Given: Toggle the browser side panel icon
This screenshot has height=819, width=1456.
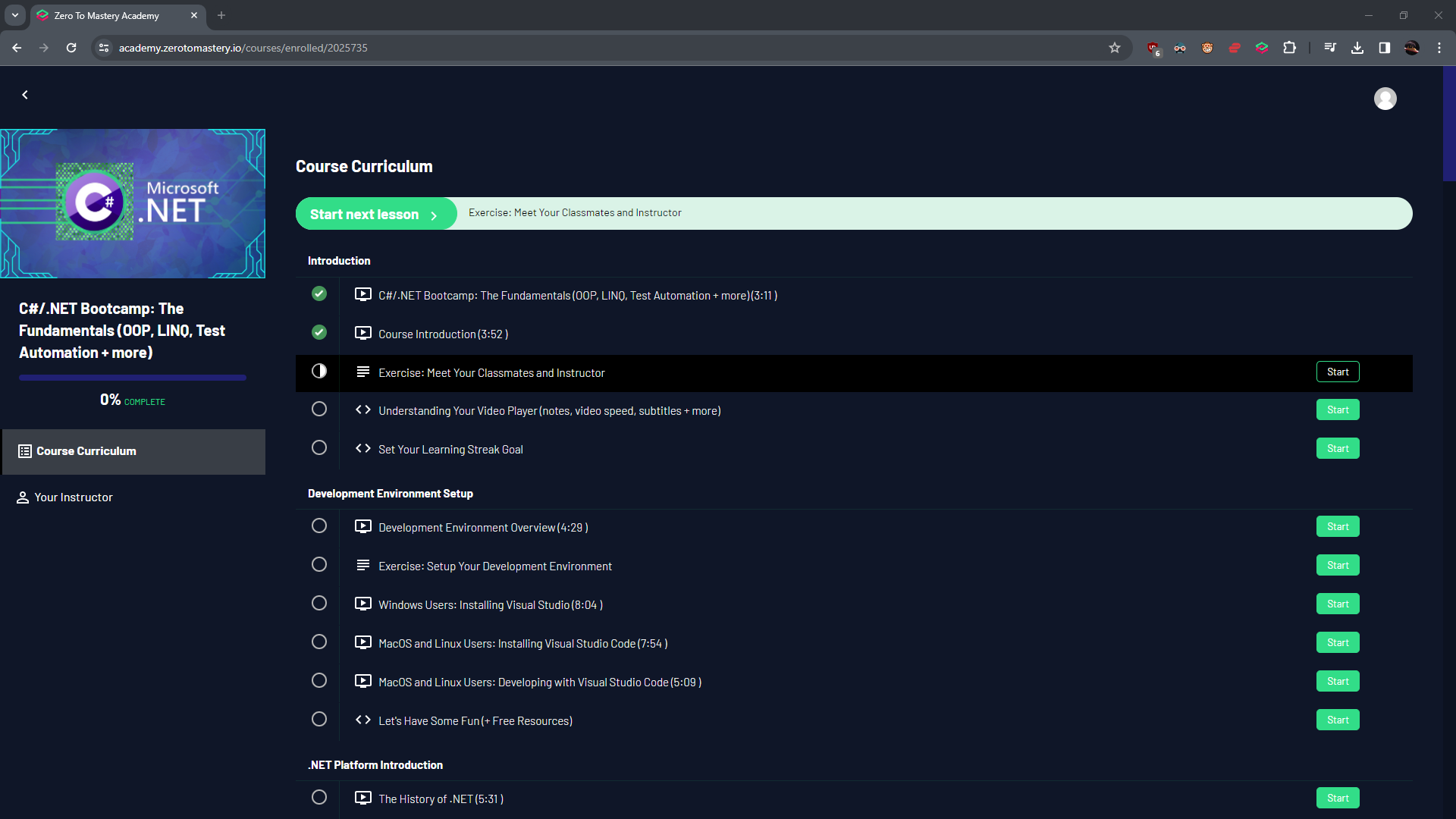Looking at the screenshot, I should pos(1384,48).
